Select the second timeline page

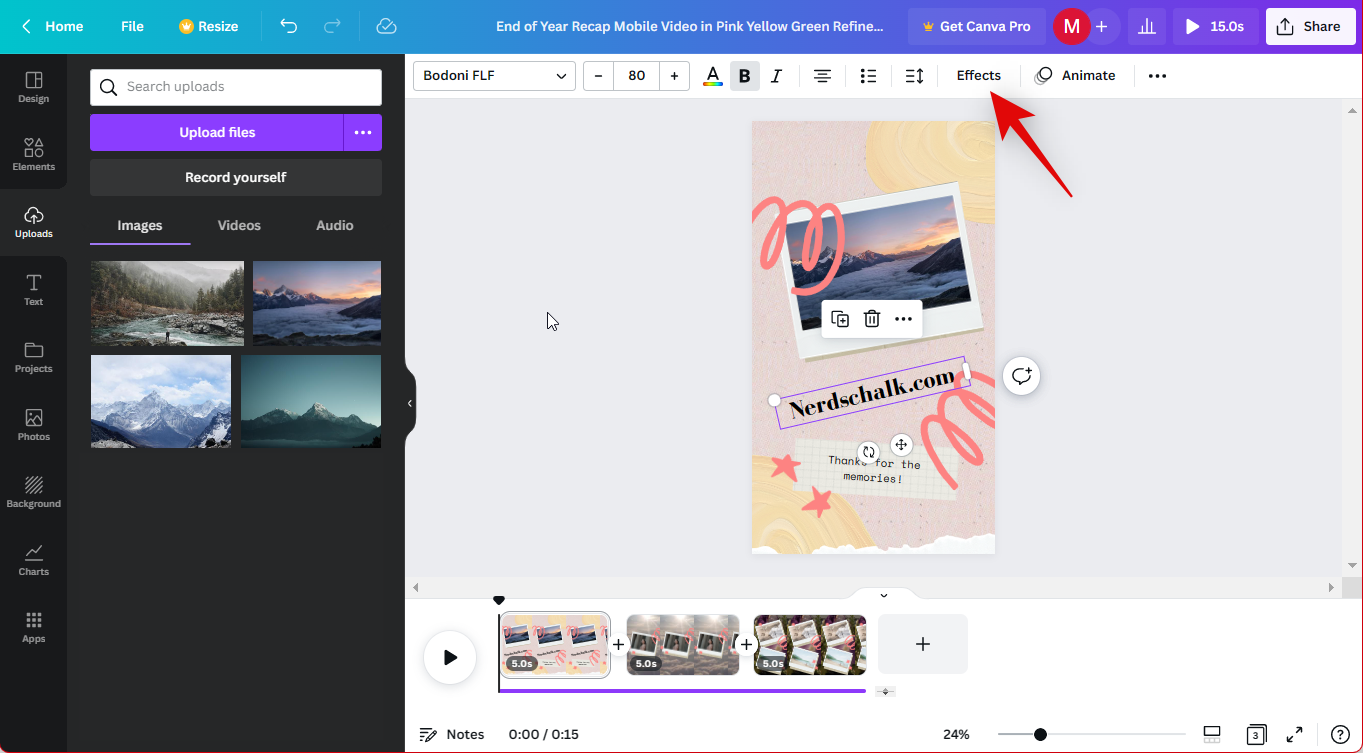click(683, 645)
